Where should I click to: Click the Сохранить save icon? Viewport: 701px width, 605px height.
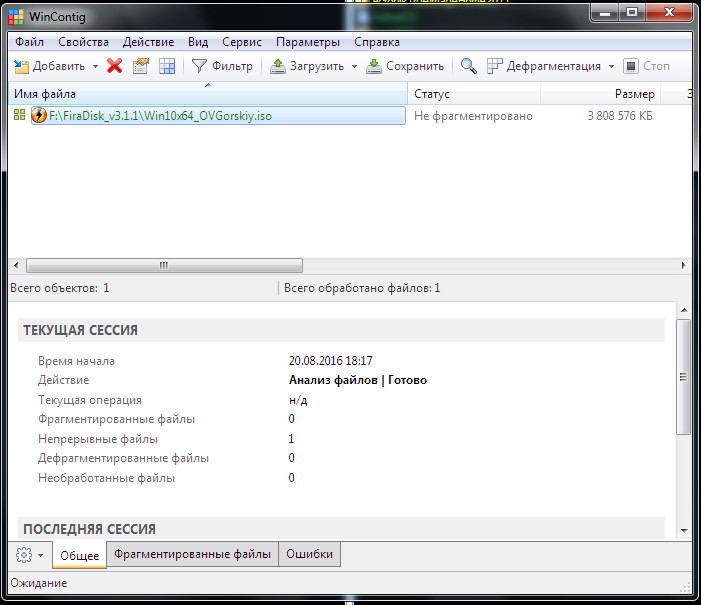pos(374,66)
